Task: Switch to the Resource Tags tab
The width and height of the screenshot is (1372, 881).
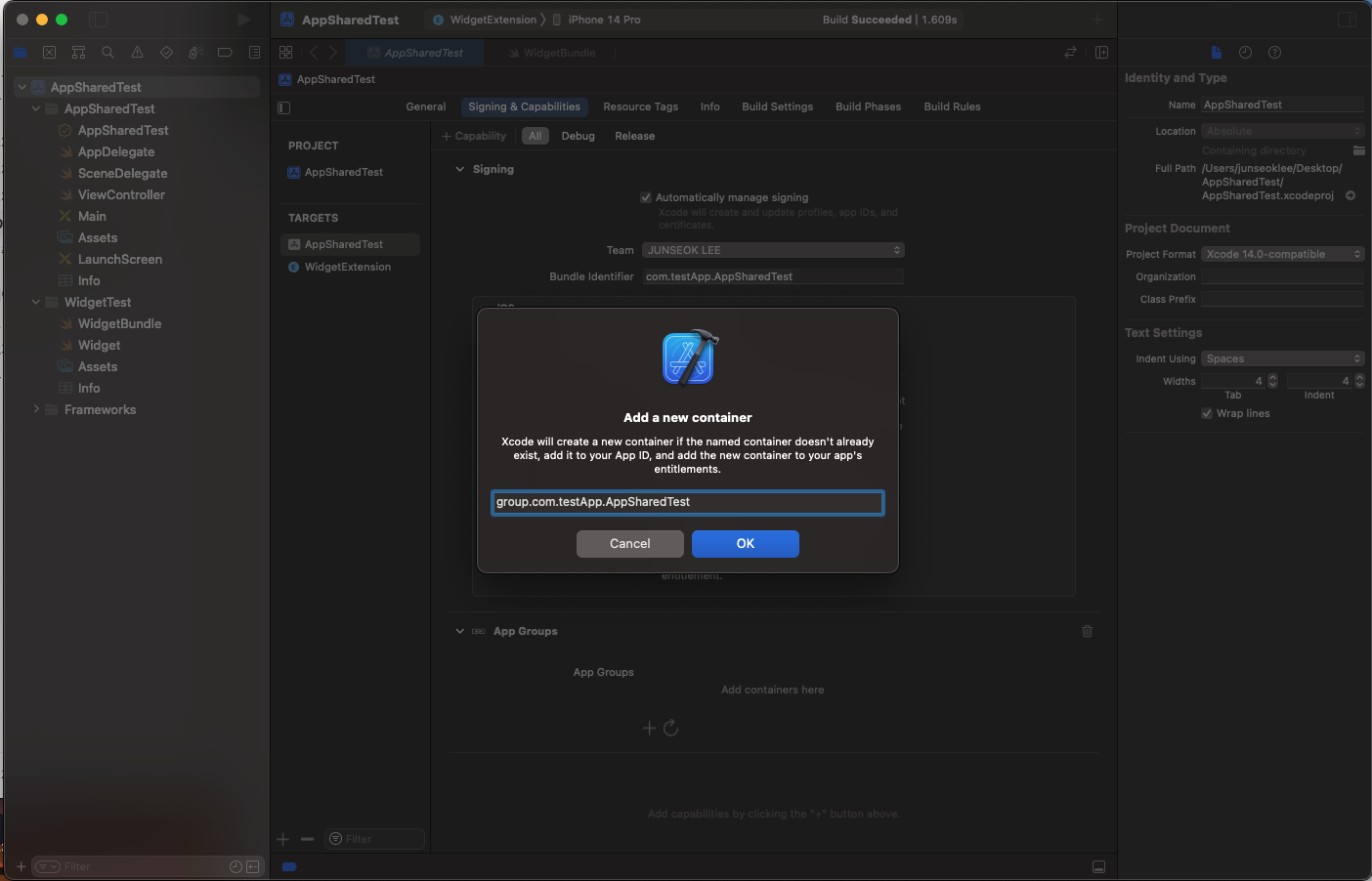Action: click(640, 106)
